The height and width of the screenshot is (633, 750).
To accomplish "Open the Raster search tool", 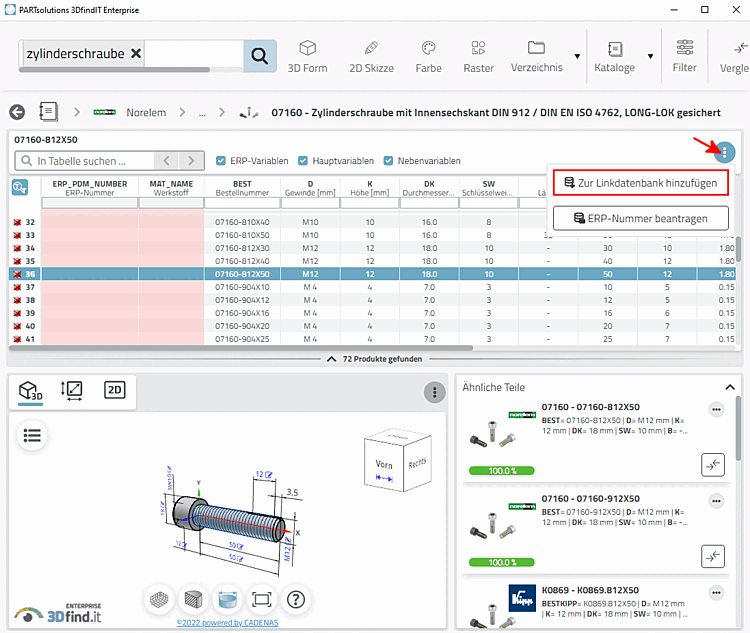I will 478,56.
